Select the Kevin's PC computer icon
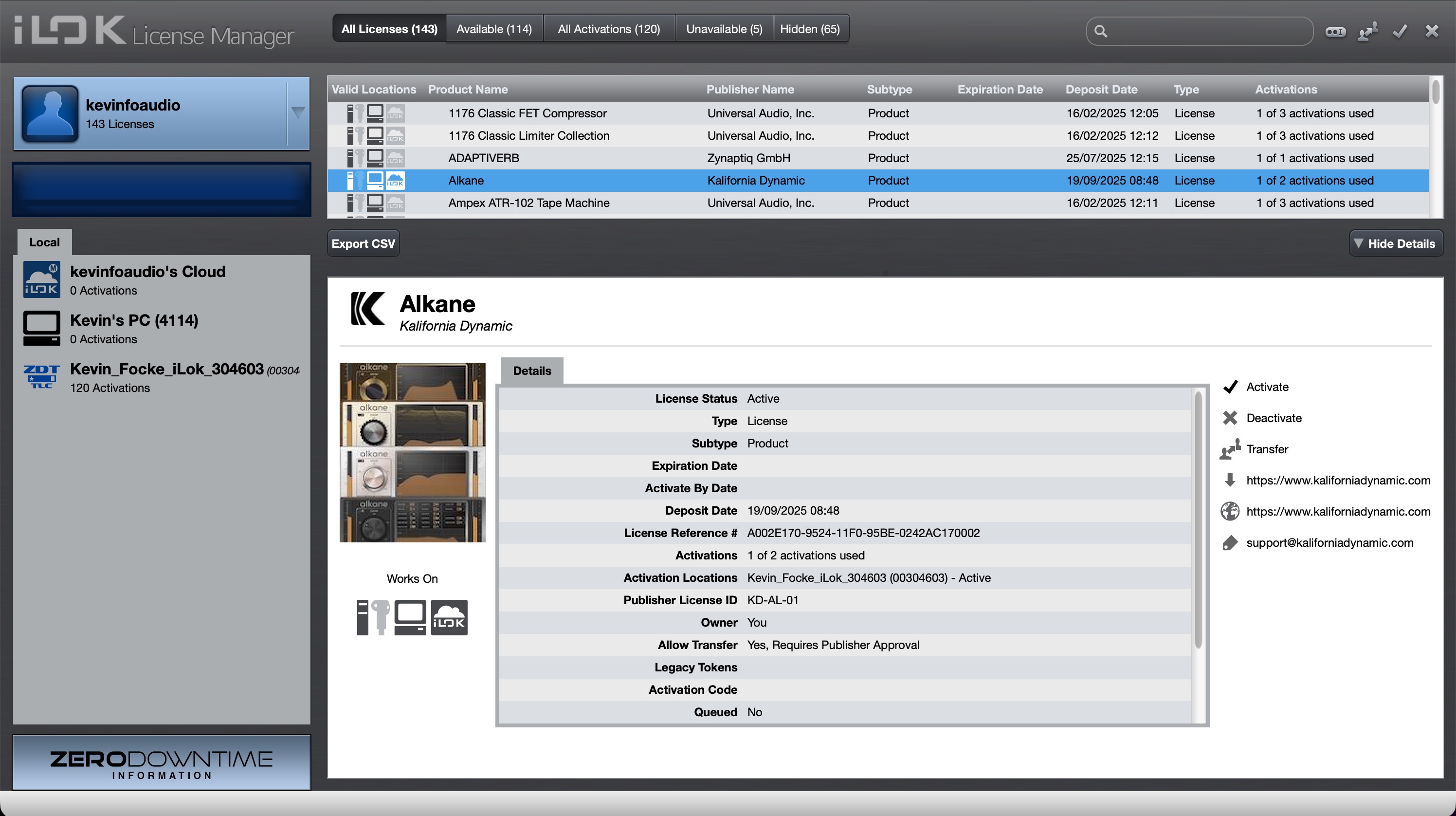 41,328
